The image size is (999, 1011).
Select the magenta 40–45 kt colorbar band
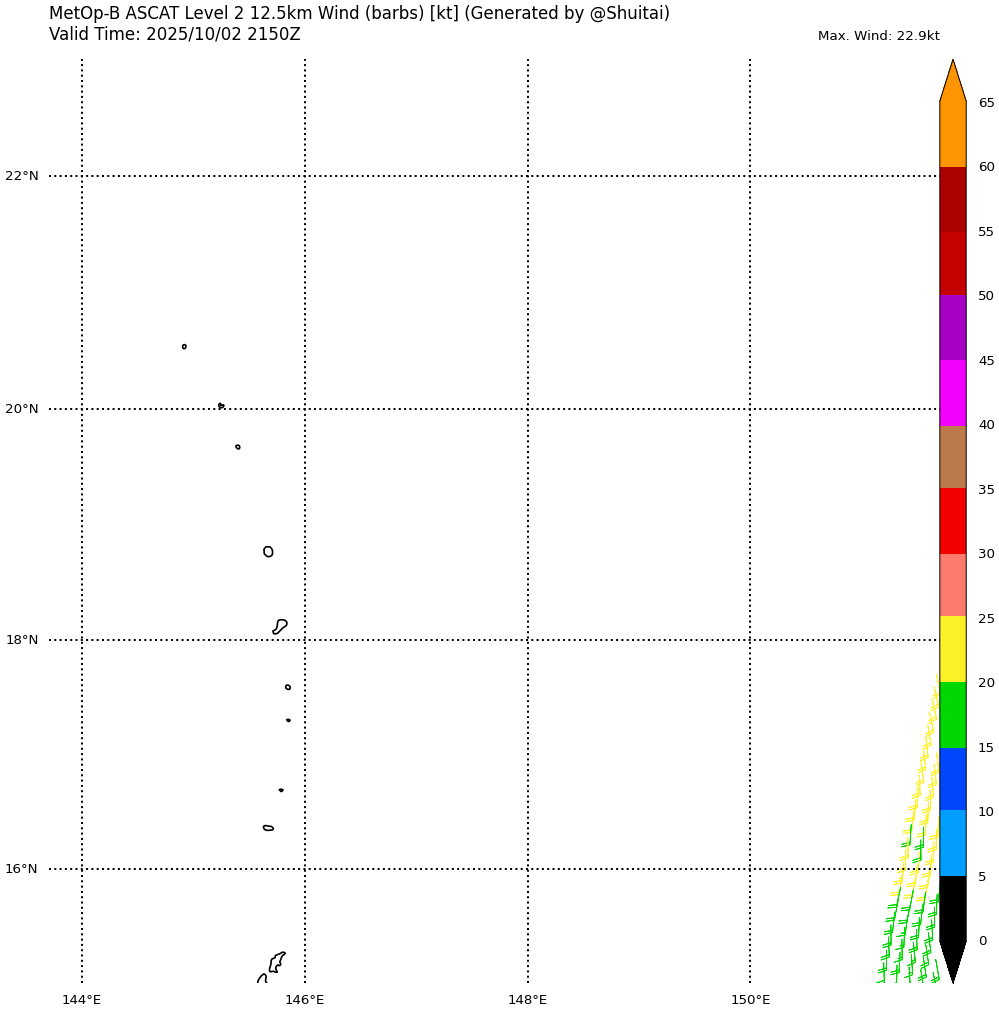tap(952, 392)
